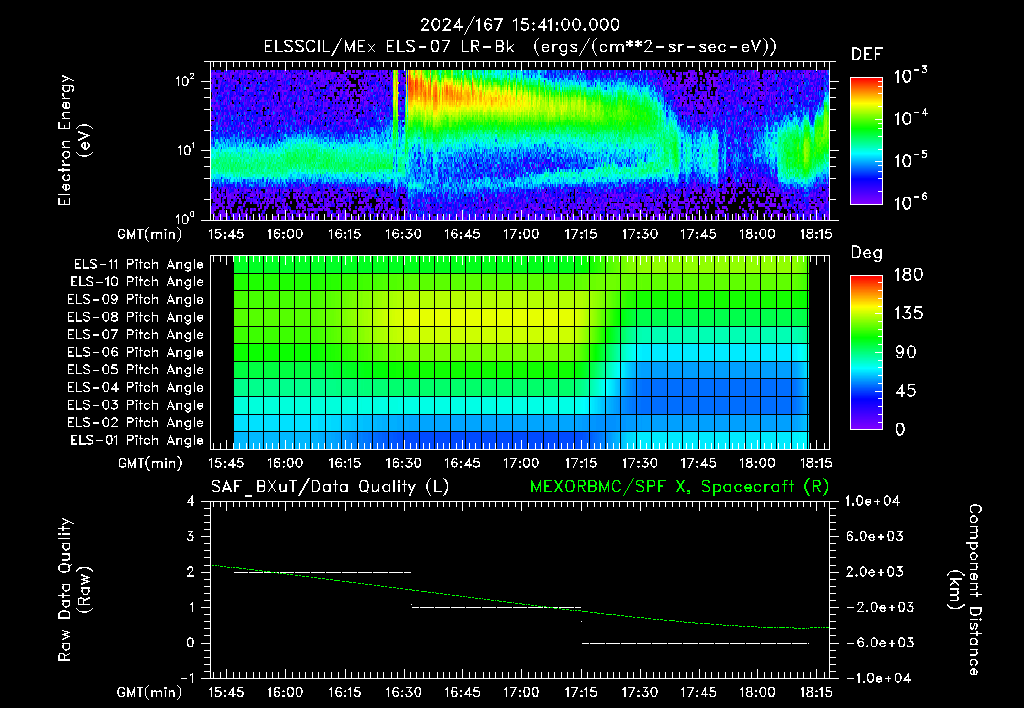Click the Raw Data Quality (Raw) axis label

[74, 589]
